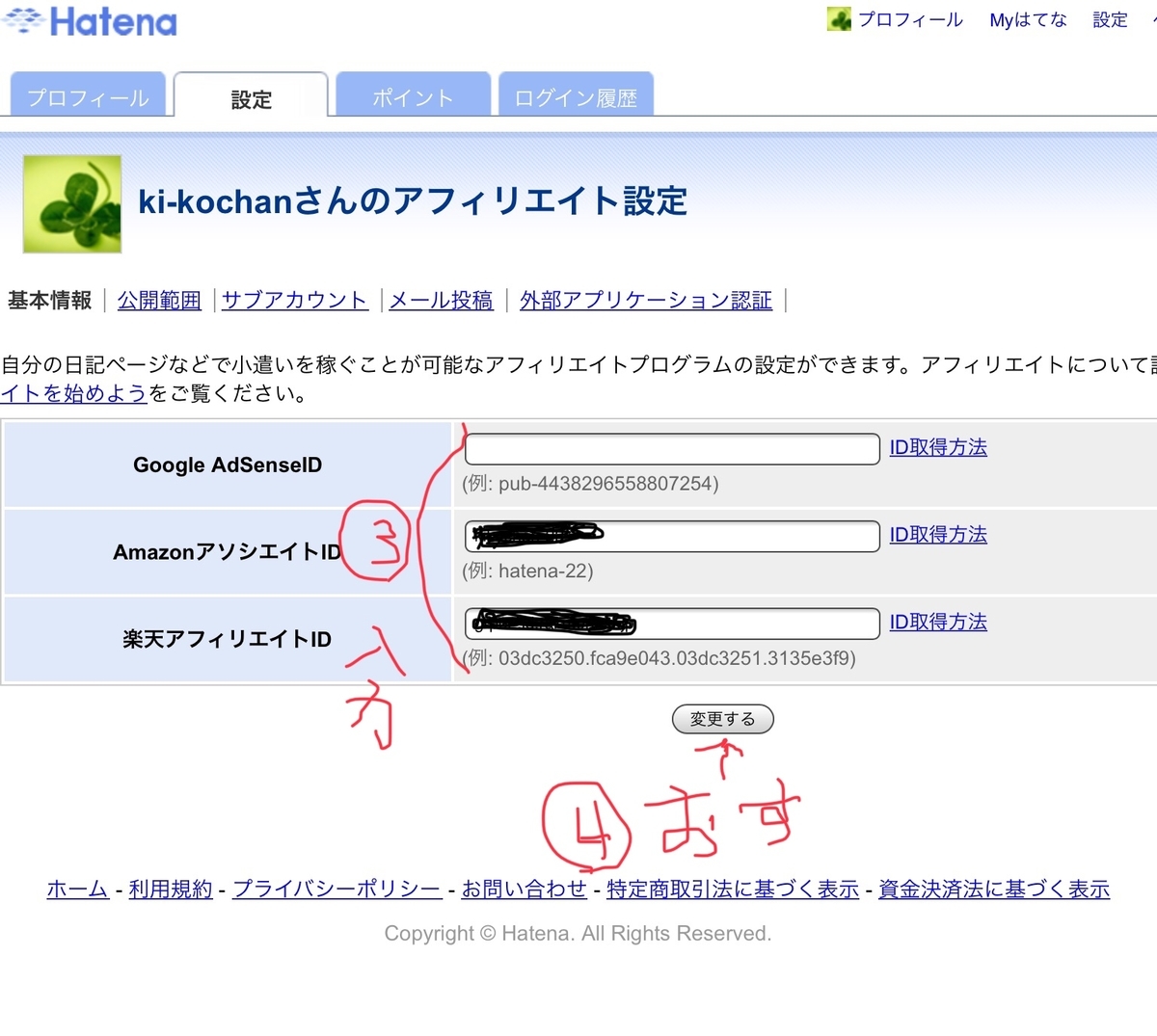This screenshot has width=1157, height=1036.
Task: Open 外部アプリケーション認証 link
Action: point(646,301)
